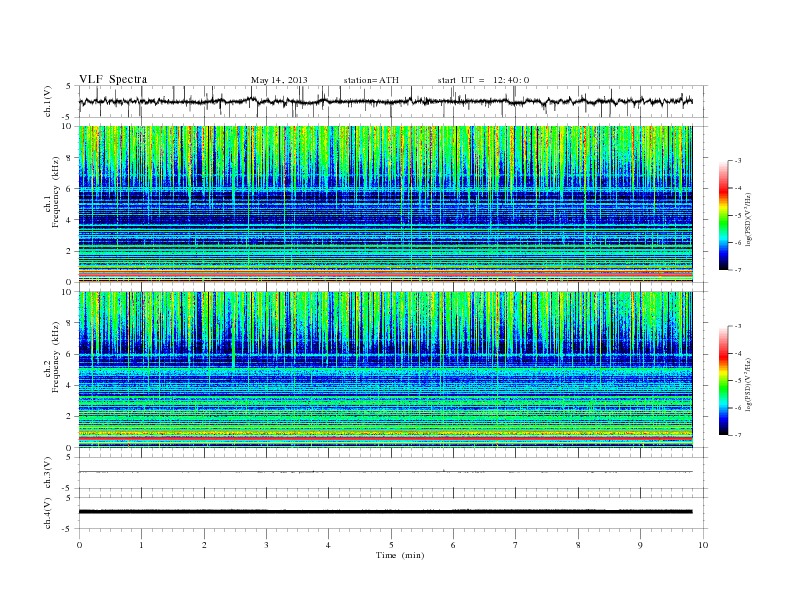The image size is (792, 612).
Task: Click the ch.1 spectrogram "4" kHz tick
Action: 69,220
